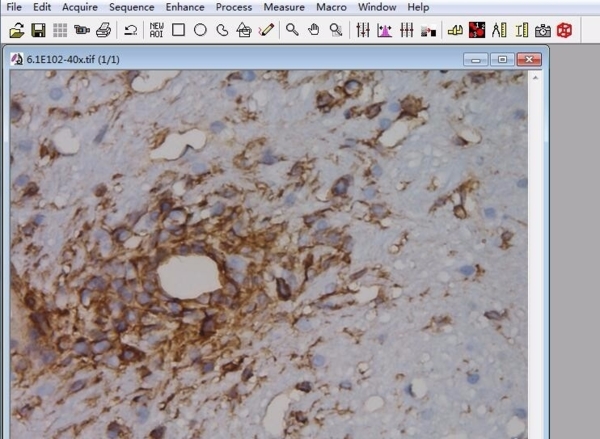This screenshot has height=439, width=600.
Task: Click the image window's scroll up arrow
Action: [x=535, y=78]
